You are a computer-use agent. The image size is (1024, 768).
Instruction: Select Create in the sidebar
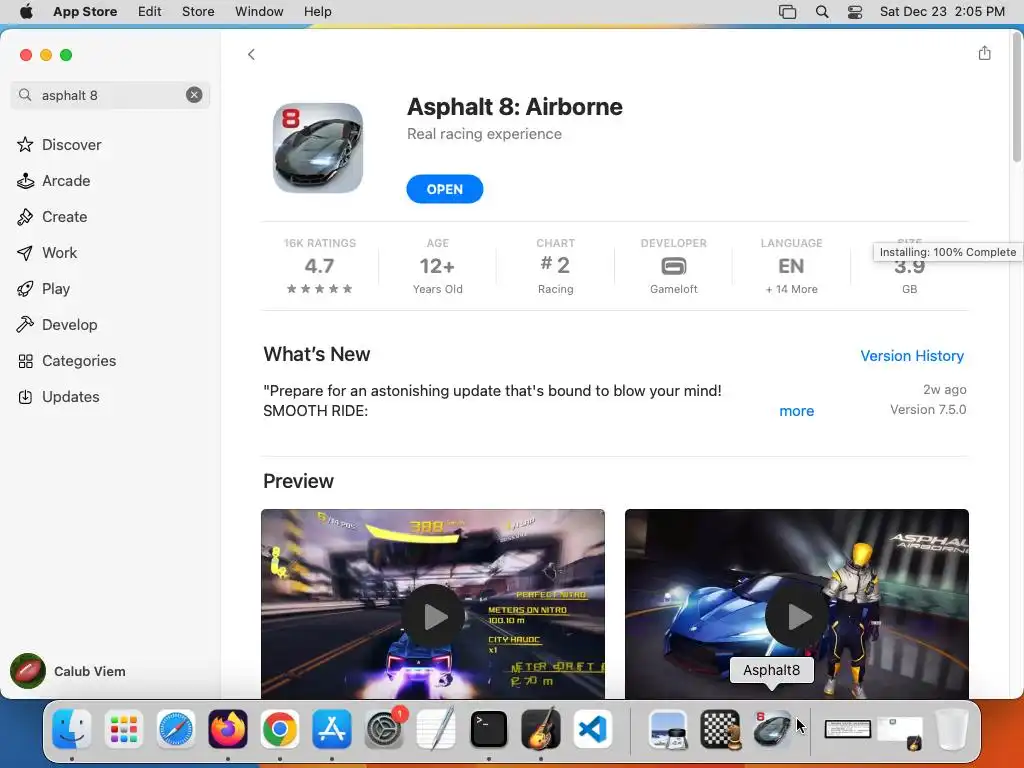[x=52, y=217]
